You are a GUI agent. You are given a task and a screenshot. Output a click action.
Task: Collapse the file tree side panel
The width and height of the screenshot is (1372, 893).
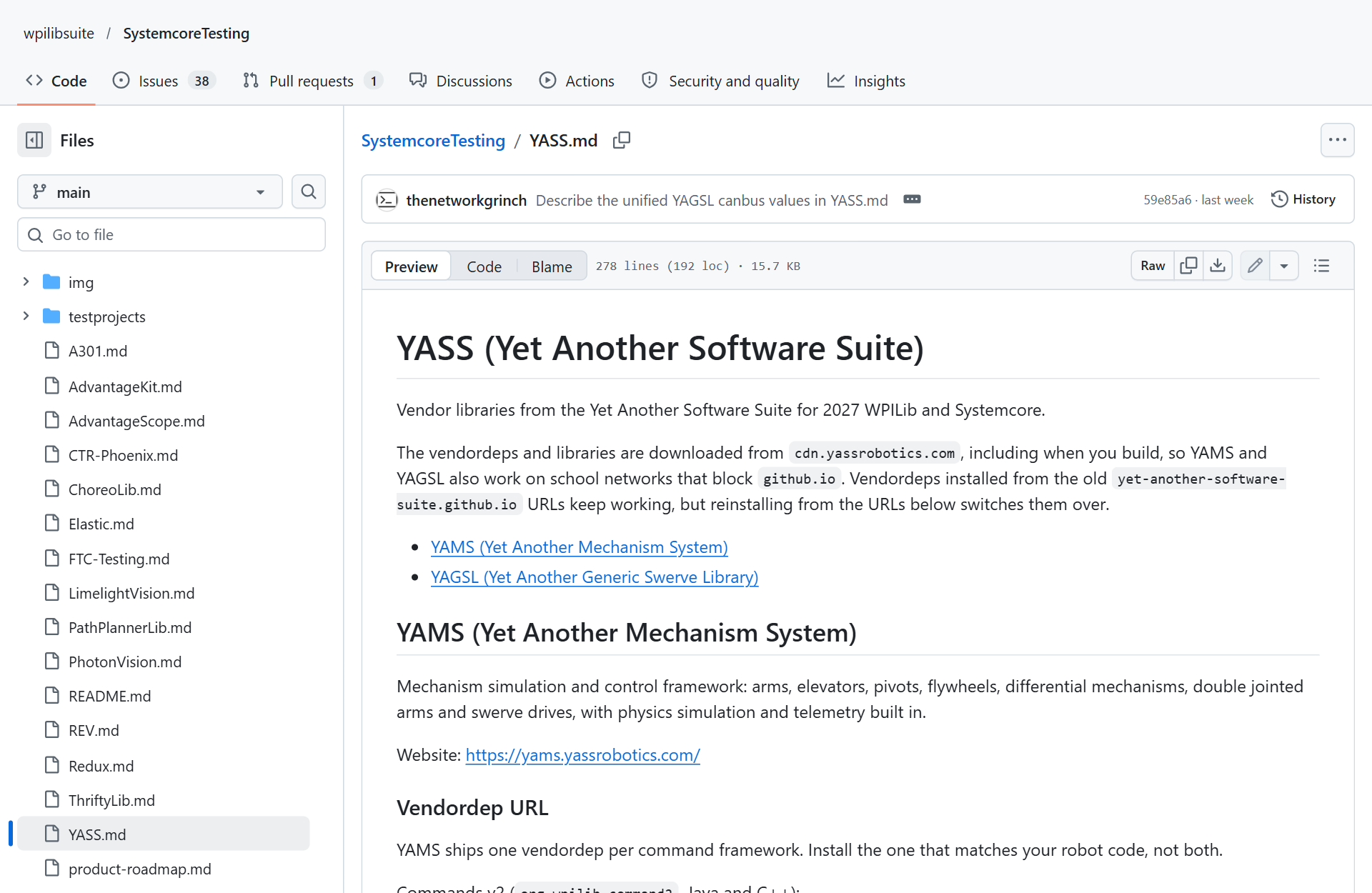34,140
